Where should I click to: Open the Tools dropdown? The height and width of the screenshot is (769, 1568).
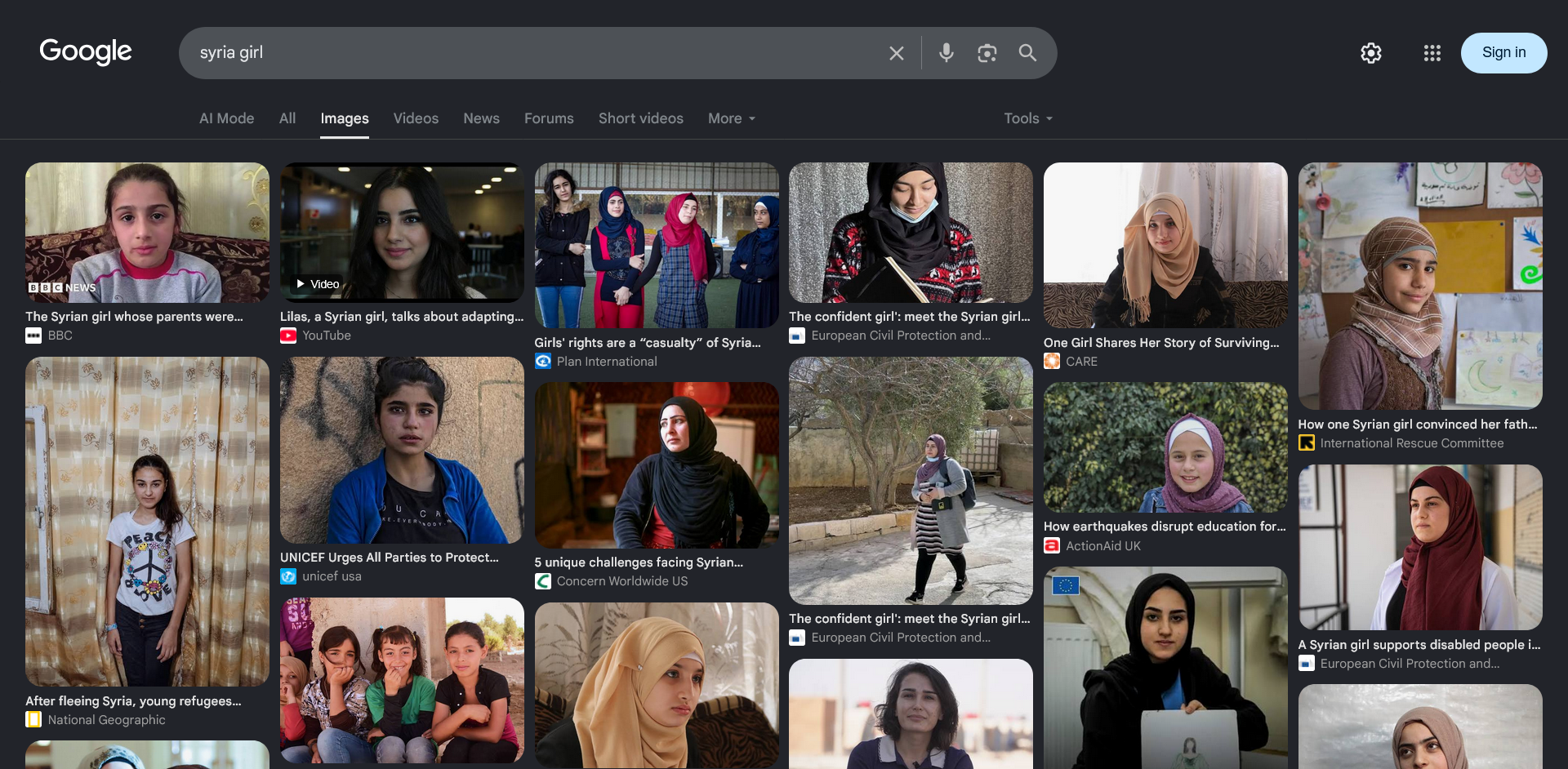pyautogui.click(x=1028, y=118)
